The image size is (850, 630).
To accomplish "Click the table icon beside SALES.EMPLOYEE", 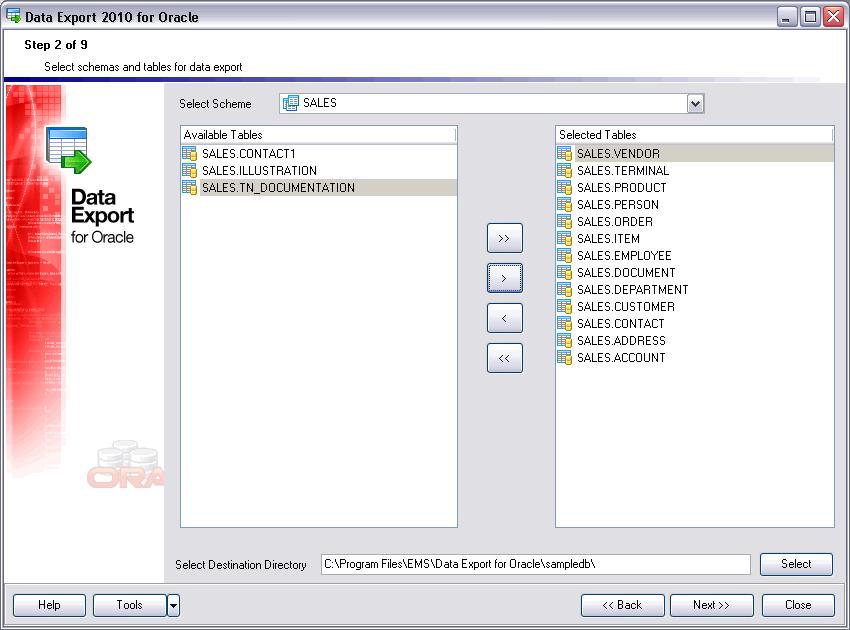I will click(565, 256).
